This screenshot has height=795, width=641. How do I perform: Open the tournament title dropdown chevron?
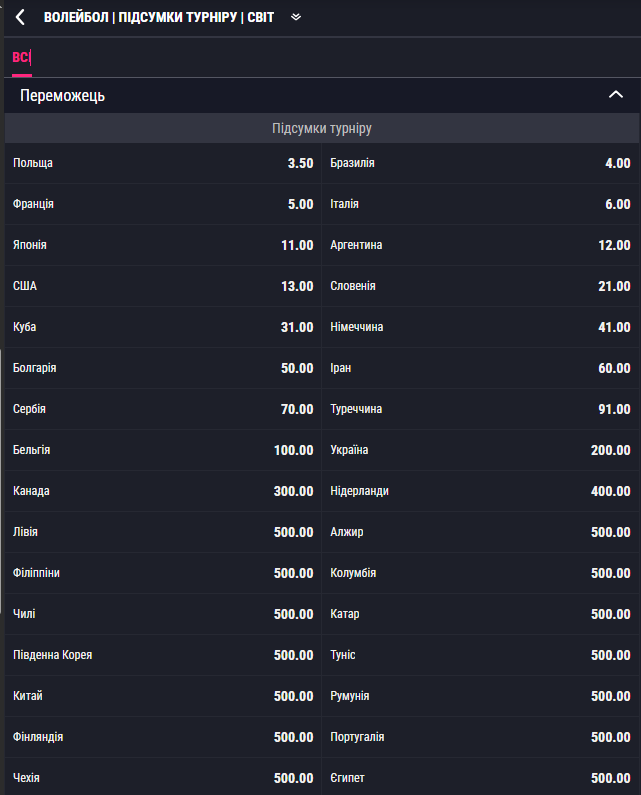295,17
